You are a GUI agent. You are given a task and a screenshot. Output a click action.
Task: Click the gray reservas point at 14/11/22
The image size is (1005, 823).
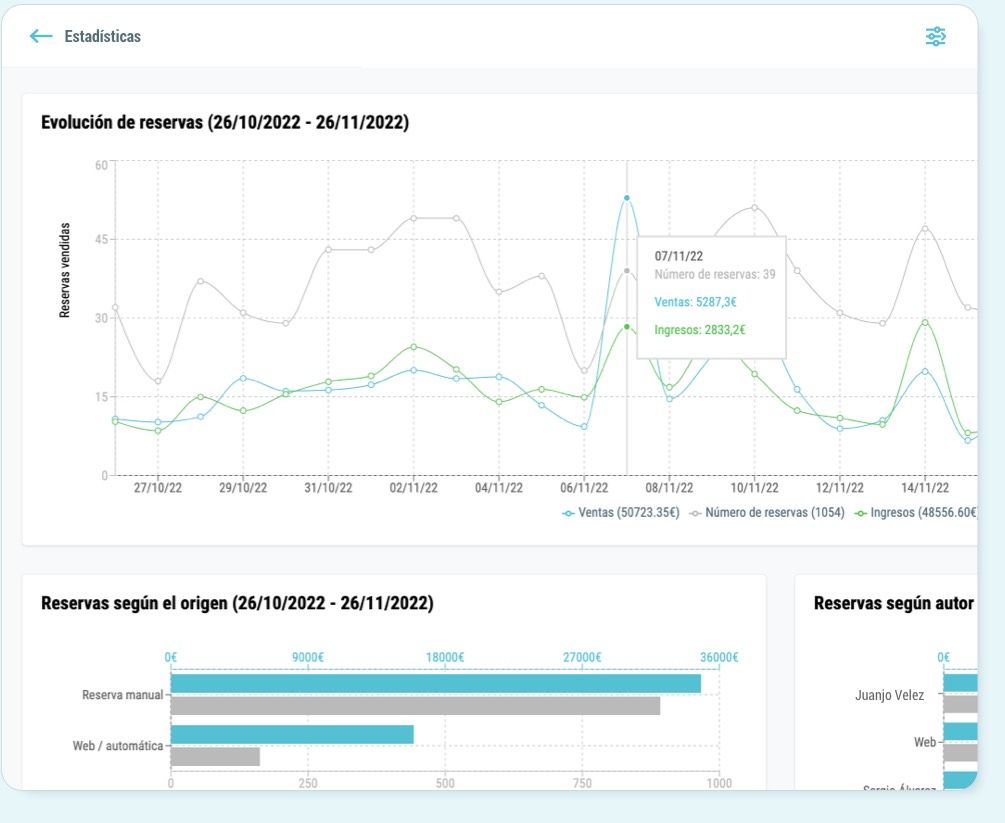pos(925,228)
